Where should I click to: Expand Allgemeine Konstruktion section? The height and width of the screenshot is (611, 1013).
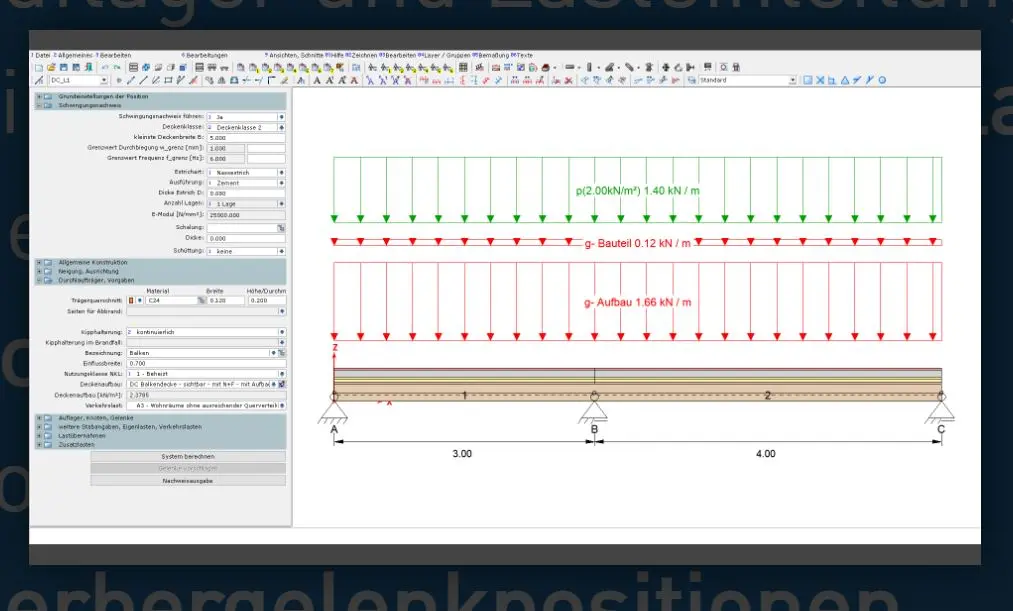39,263
